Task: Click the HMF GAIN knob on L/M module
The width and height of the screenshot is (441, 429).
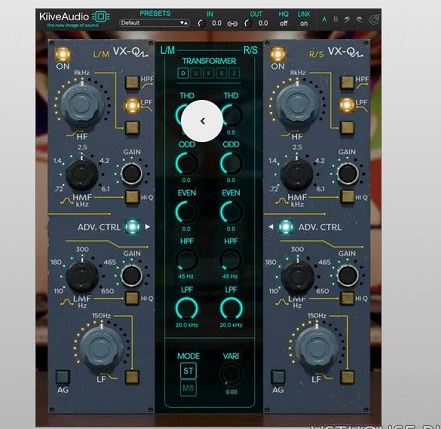Action: (x=132, y=173)
